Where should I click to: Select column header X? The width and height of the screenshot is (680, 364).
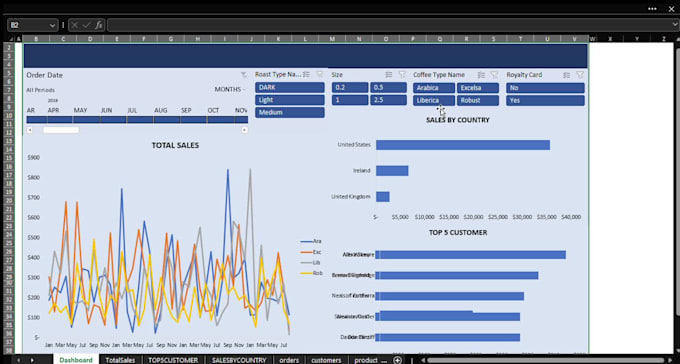click(x=610, y=39)
